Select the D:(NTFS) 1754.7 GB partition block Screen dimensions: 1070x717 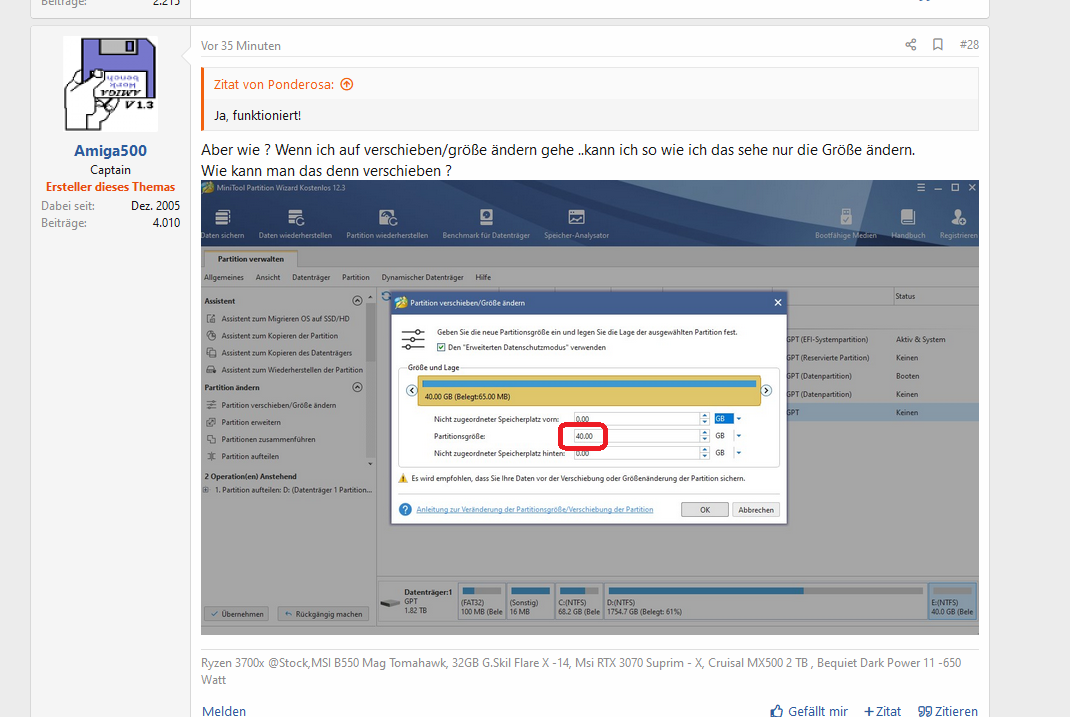click(765, 601)
